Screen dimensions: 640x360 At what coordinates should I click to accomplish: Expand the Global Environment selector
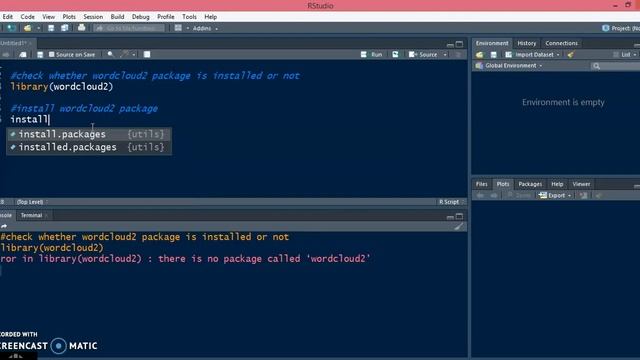point(509,66)
